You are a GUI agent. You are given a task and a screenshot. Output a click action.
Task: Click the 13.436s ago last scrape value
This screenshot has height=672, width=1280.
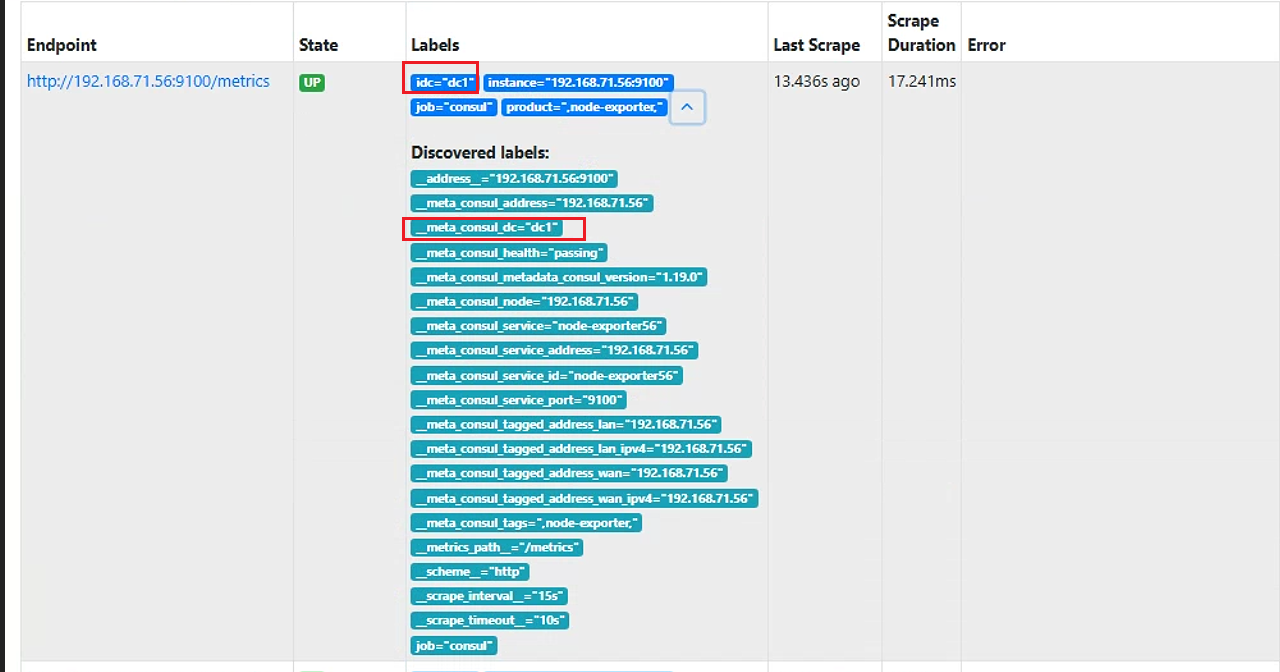[817, 82]
